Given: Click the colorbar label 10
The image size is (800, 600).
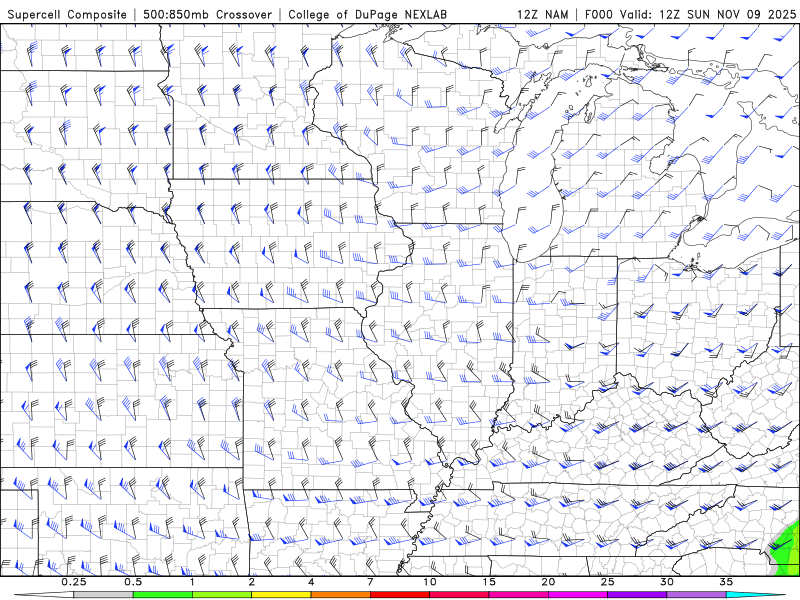Looking at the screenshot, I should pos(430,582).
